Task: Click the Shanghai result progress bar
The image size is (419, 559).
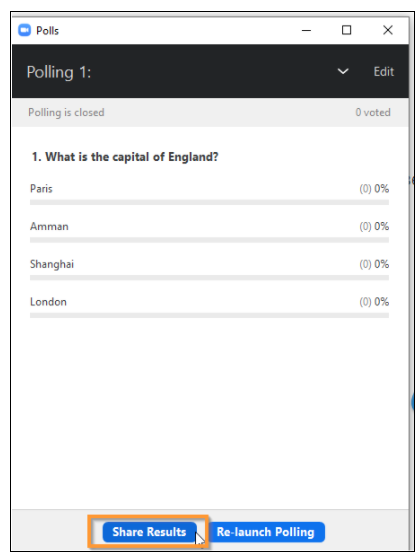Action: pos(209,278)
